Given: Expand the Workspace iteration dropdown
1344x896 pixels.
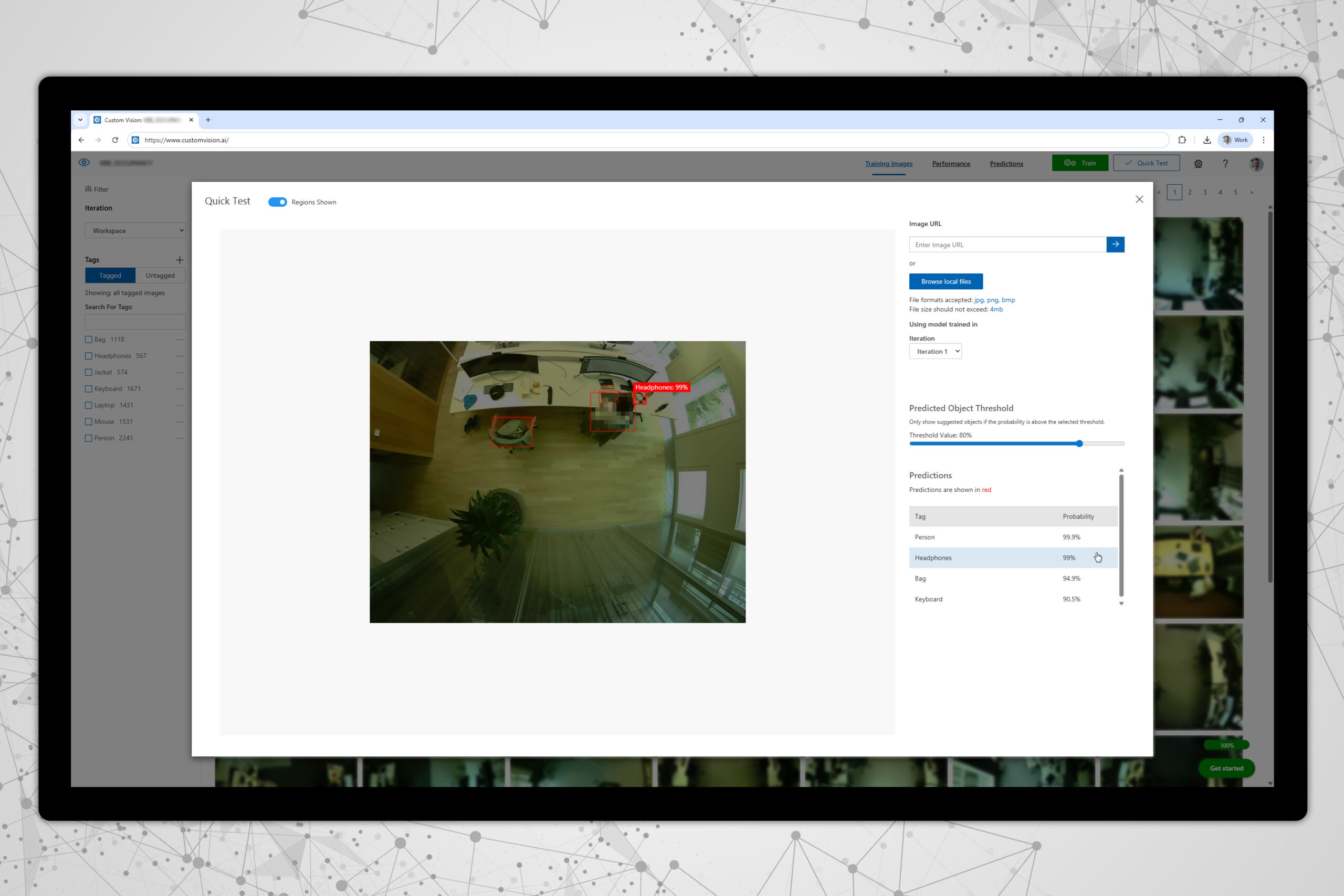Looking at the screenshot, I should click(x=135, y=231).
